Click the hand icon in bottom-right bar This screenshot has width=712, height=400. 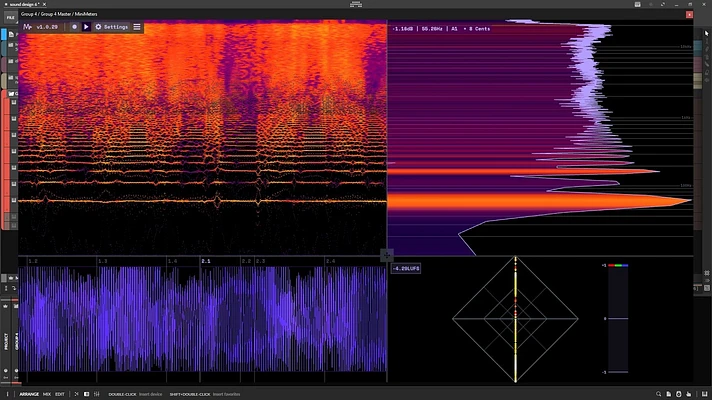point(689,394)
